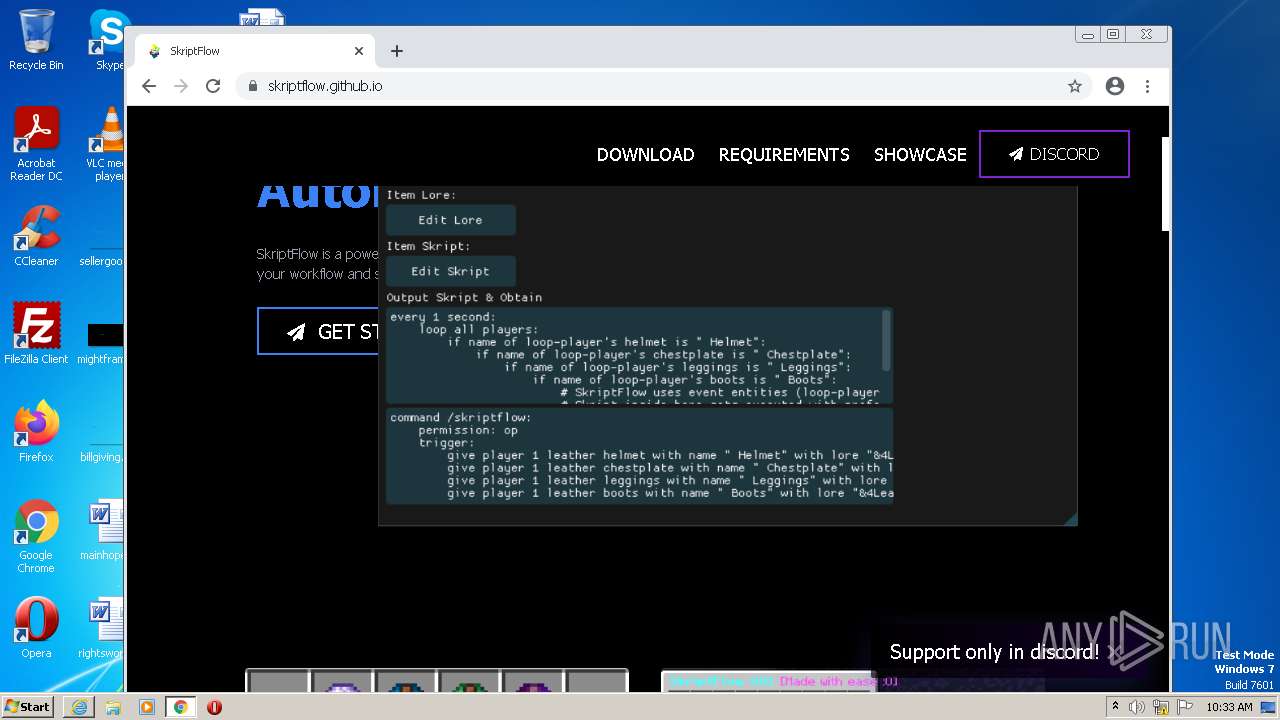Viewport: 1280px width, 720px height.
Task: Open the mainhope Word document icon
Action: [x=102, y=530]
